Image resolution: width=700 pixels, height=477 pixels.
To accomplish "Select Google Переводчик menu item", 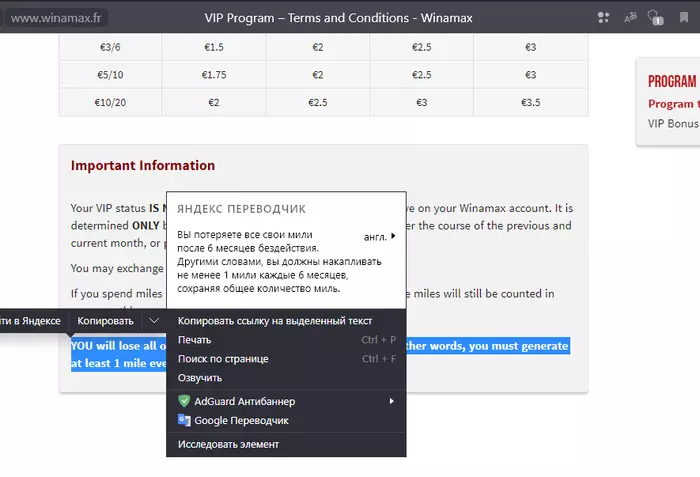I will click(x=286, y=420).
